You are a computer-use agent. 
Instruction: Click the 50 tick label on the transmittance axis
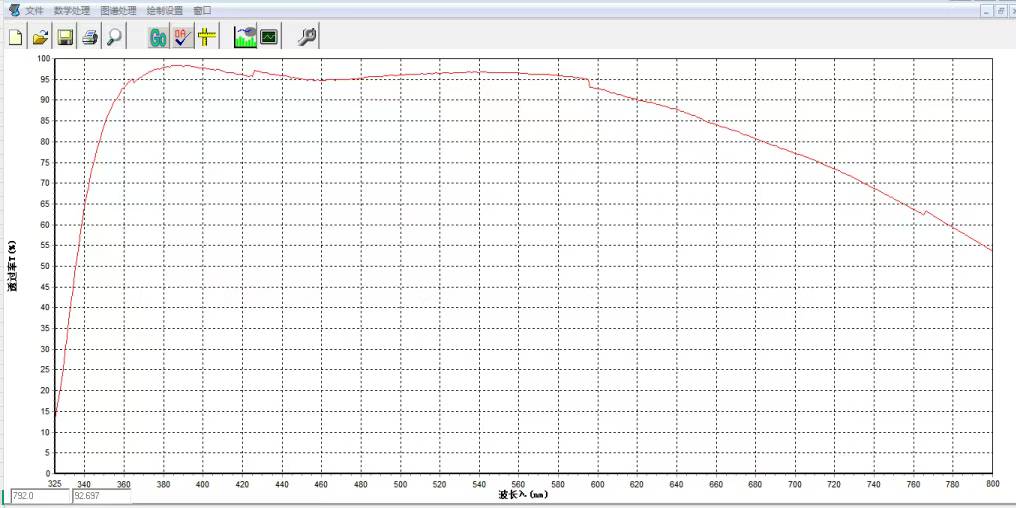point(46,266)
